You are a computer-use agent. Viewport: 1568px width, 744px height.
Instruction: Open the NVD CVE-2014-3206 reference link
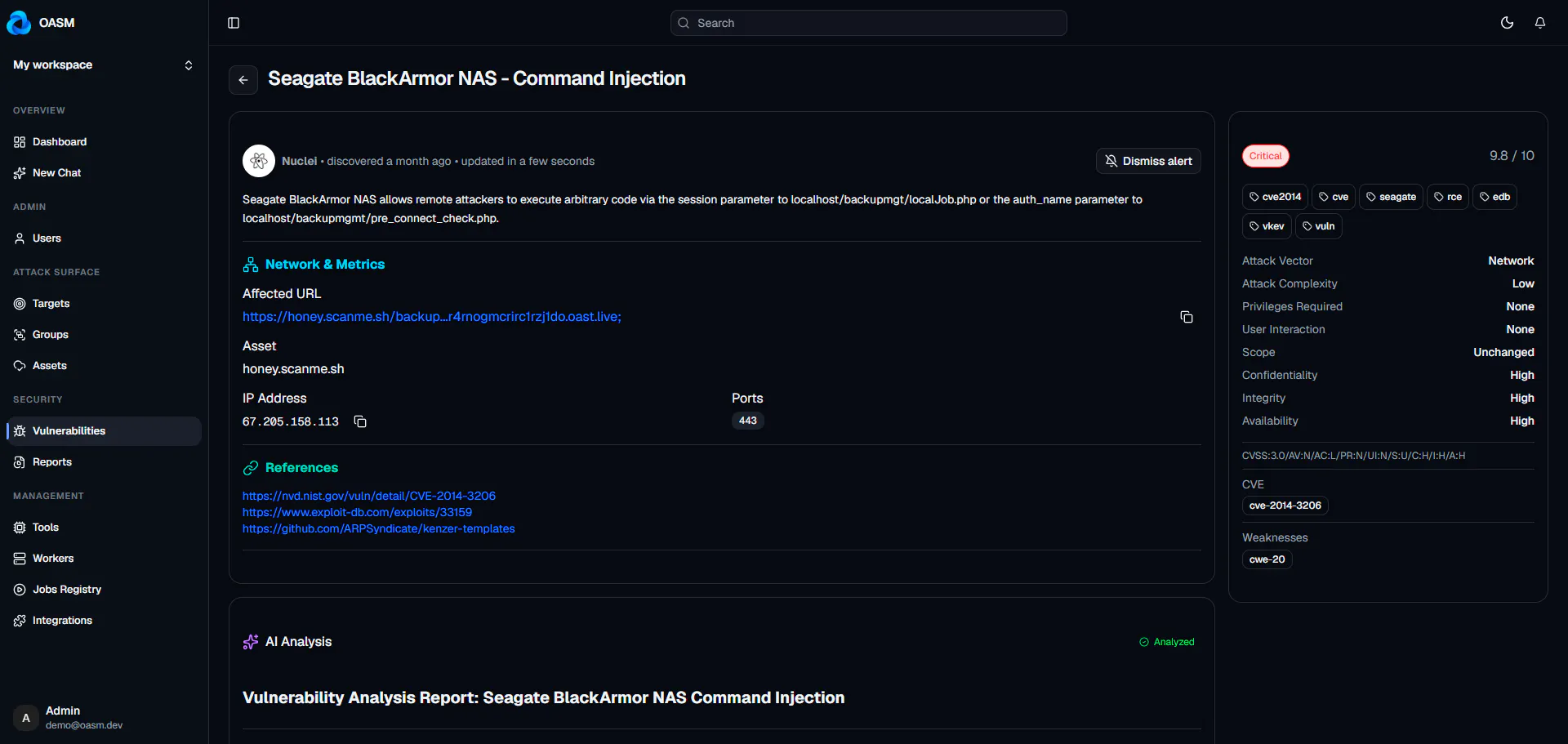tap(369, 496)
